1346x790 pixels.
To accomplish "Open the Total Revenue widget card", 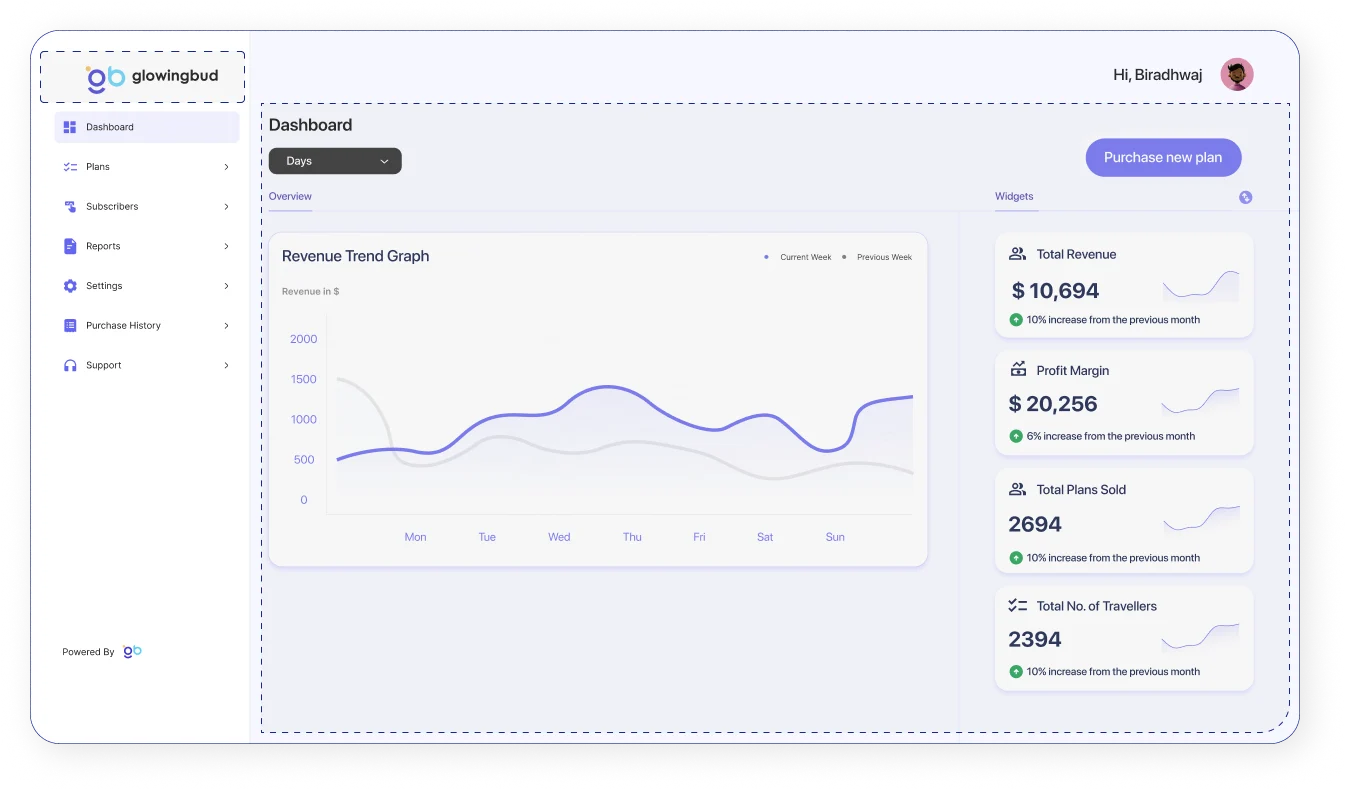I will tap(1123, 286).
